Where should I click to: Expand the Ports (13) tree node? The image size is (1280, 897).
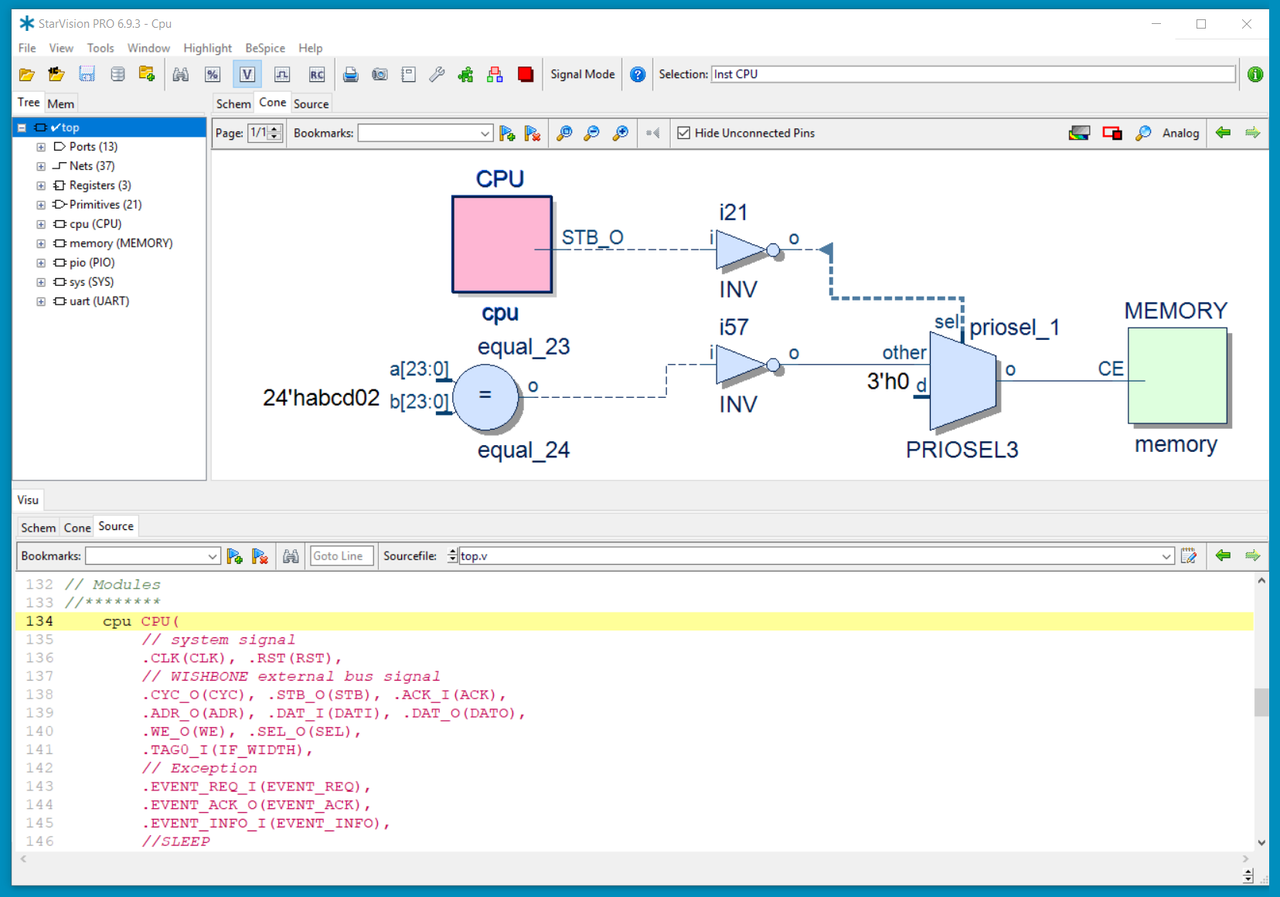pos(41,147)
